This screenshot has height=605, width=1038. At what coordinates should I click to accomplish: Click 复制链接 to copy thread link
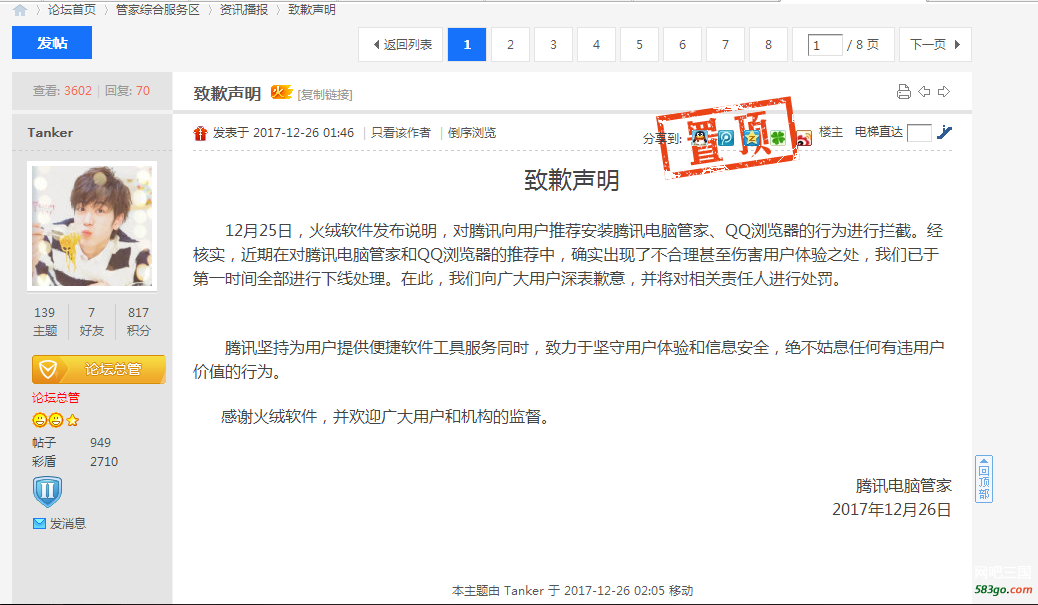(325, 95)
